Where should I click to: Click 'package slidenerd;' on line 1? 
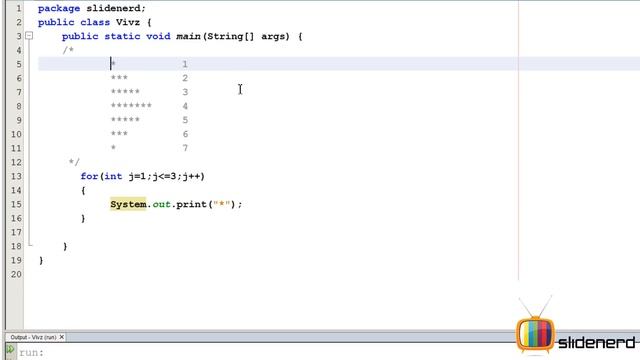pos(91,8)
